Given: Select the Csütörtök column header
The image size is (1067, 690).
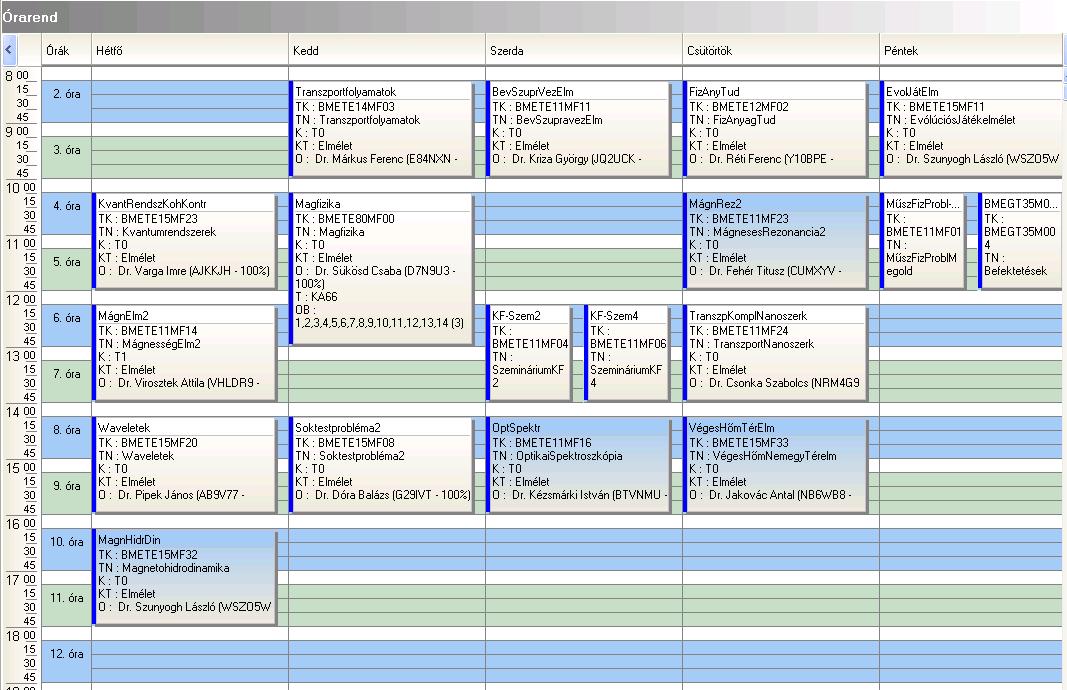Looking at the screenshot, I should pos(781,50).
